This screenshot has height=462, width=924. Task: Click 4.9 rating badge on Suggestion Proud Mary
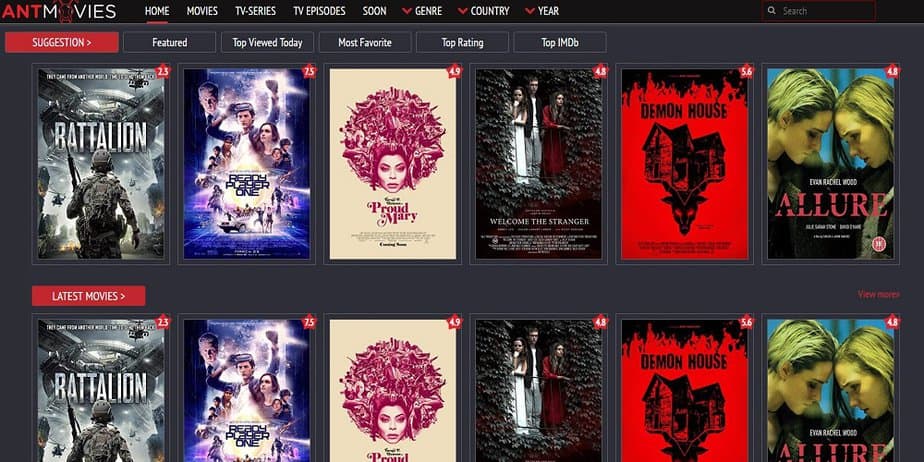[454, 72]
